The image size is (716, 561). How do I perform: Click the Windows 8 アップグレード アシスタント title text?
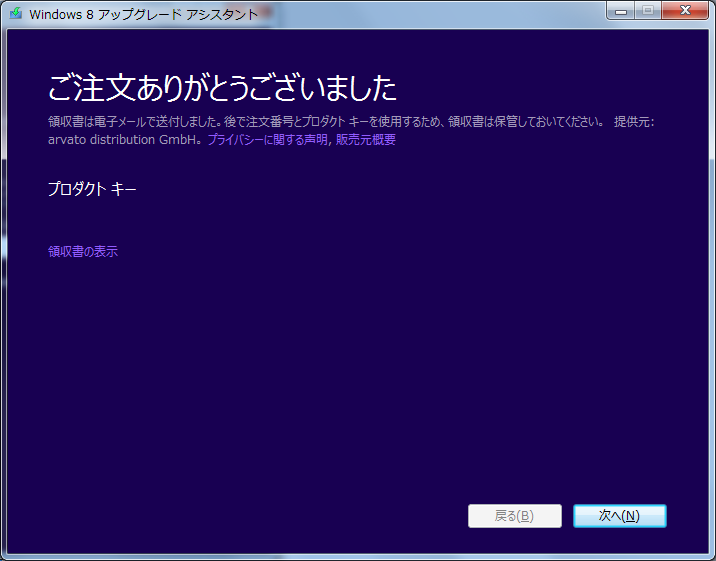pos(144,14)
